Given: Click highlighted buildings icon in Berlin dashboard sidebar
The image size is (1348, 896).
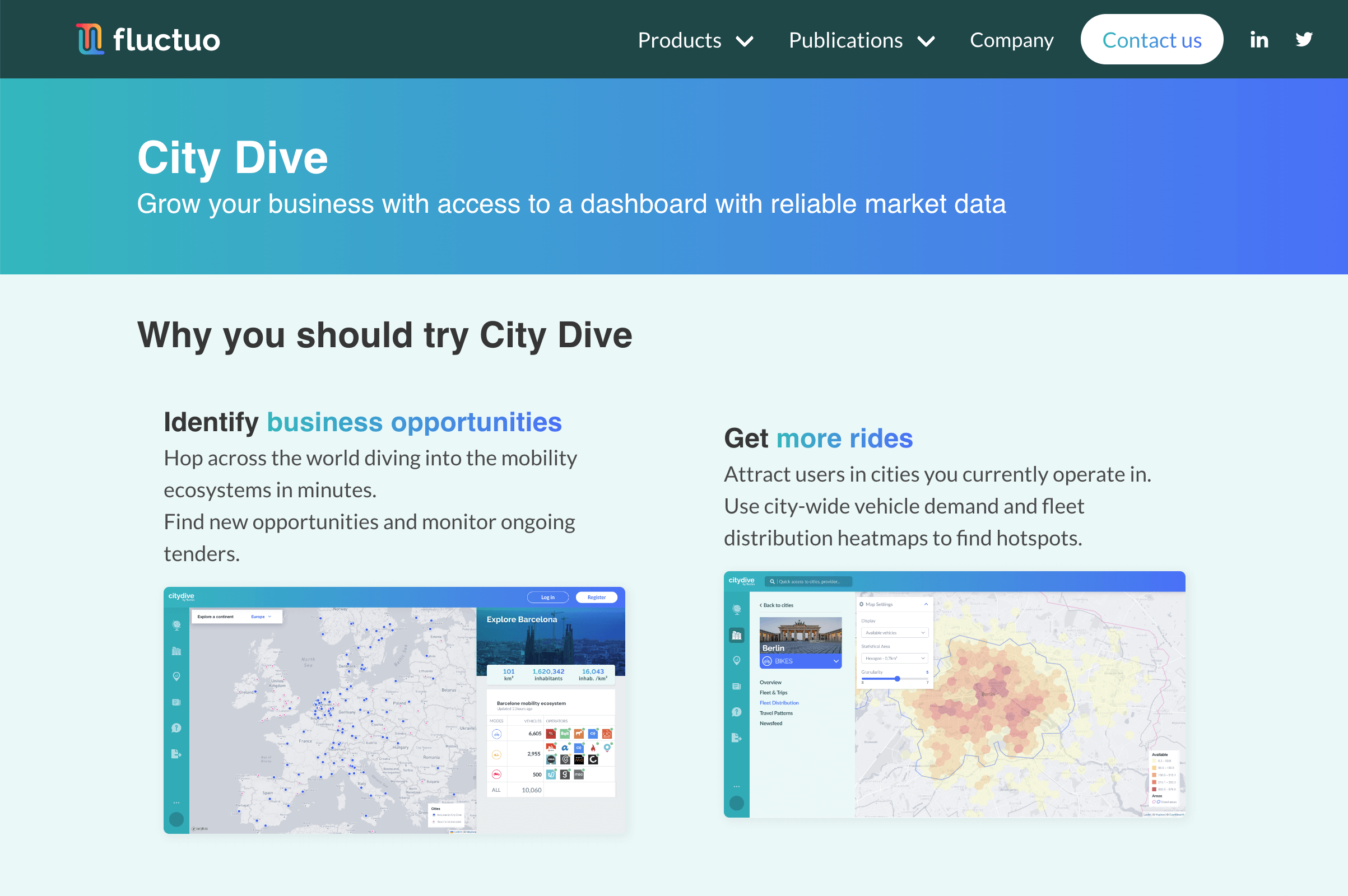Looking at the screenshot, I should (x=736, y=635).
